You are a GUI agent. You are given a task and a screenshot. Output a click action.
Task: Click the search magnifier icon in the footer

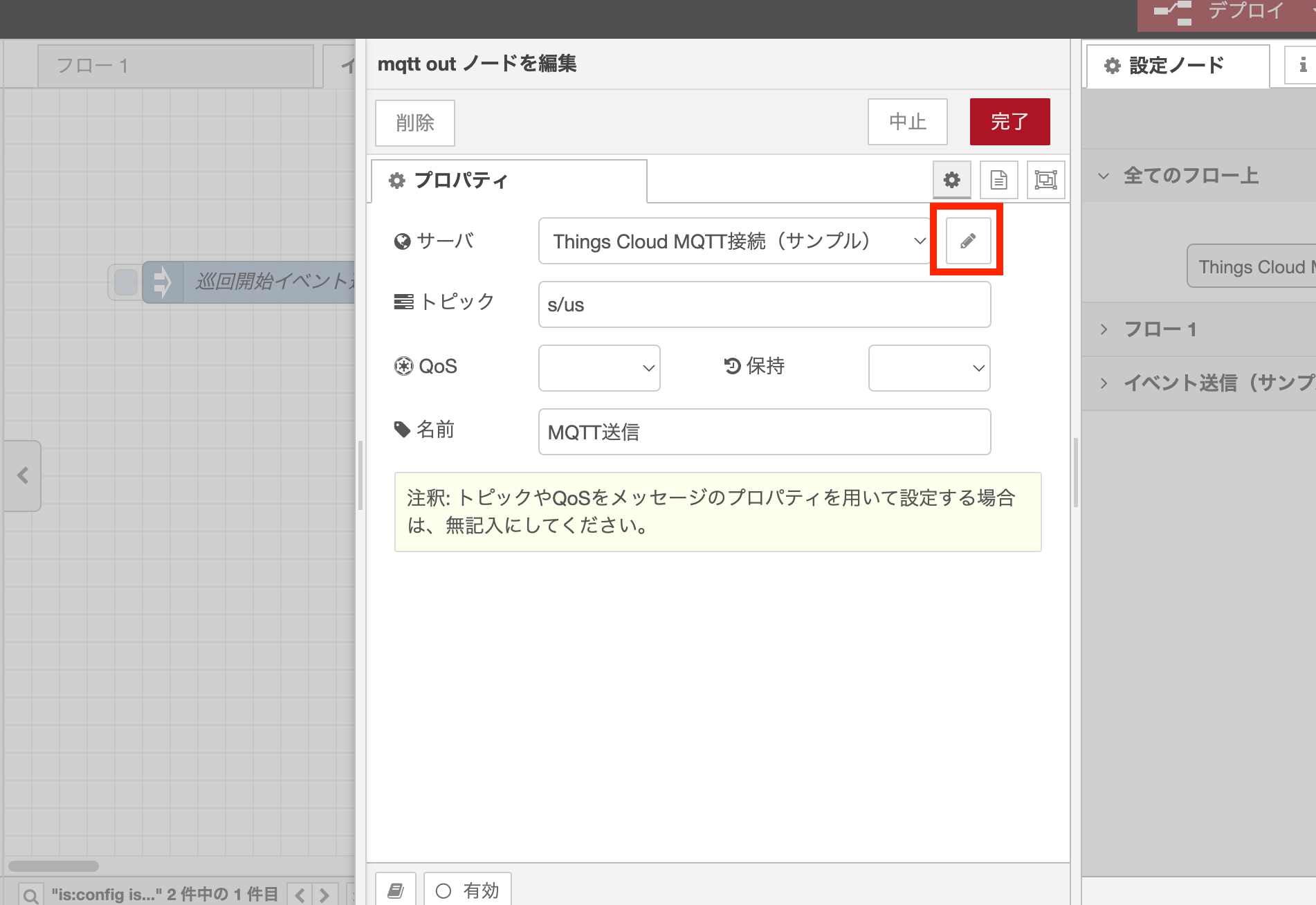pyautogui.click(x=30, y=895)
